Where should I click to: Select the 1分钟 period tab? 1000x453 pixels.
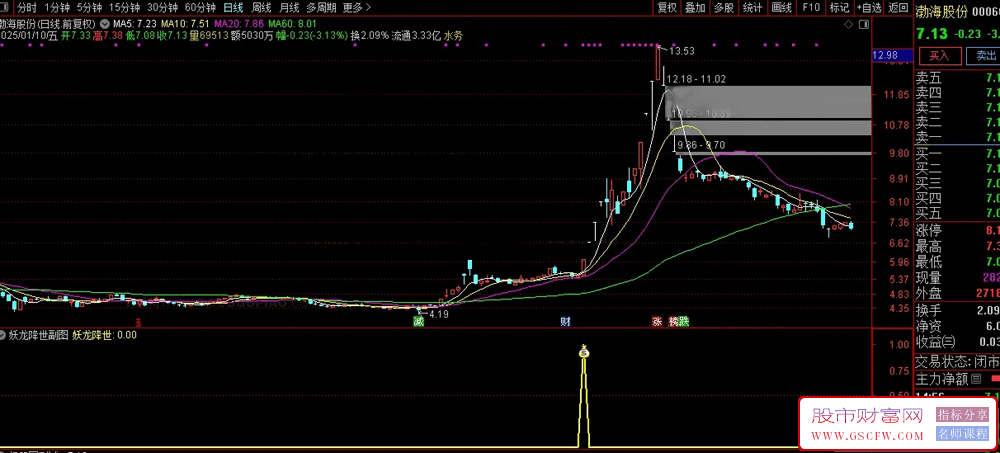57,8
